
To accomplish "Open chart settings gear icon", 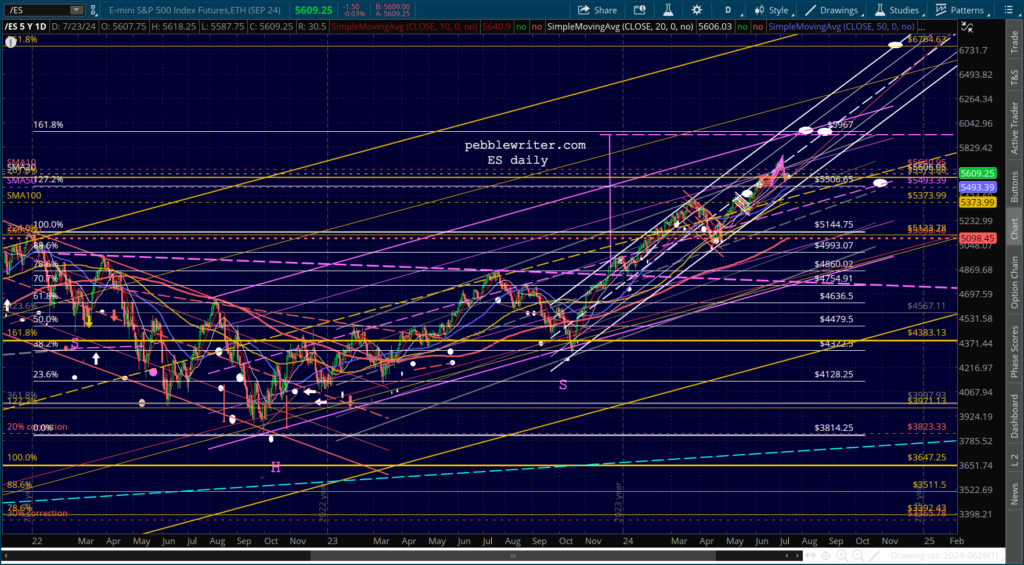I will click(697, 10).
